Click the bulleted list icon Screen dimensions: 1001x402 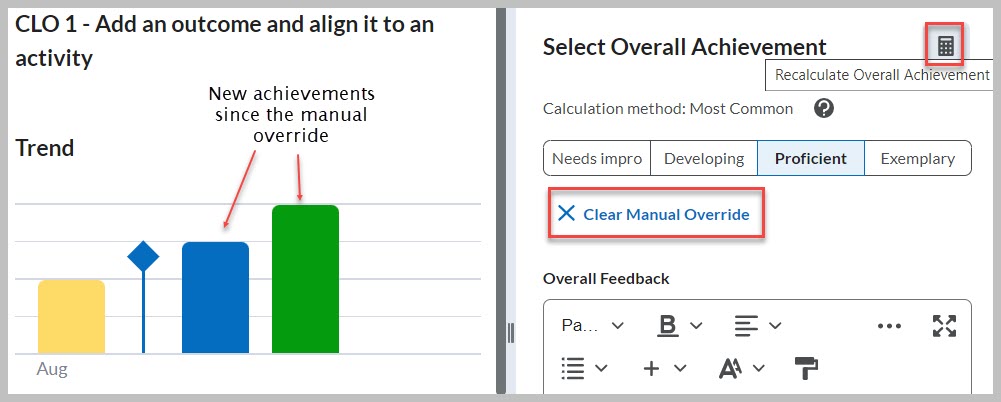(x=573, y=368)
